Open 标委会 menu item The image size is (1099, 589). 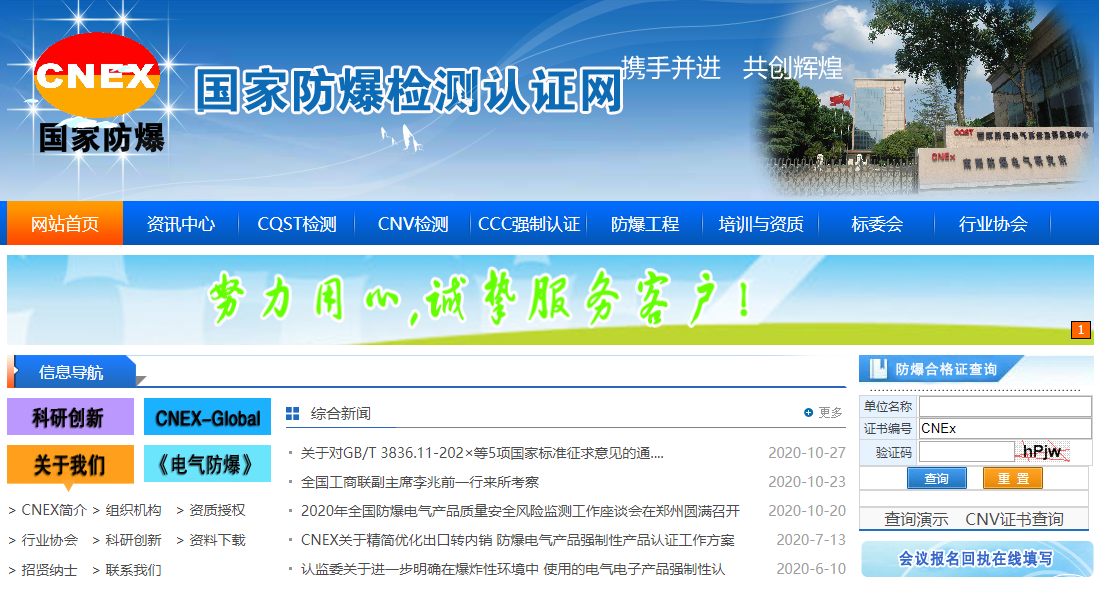click(x=877, y=224)
